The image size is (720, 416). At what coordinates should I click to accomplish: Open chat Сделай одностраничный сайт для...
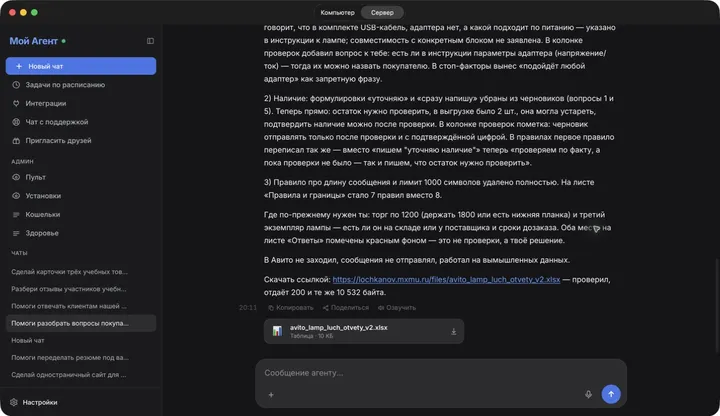[81, 375]
